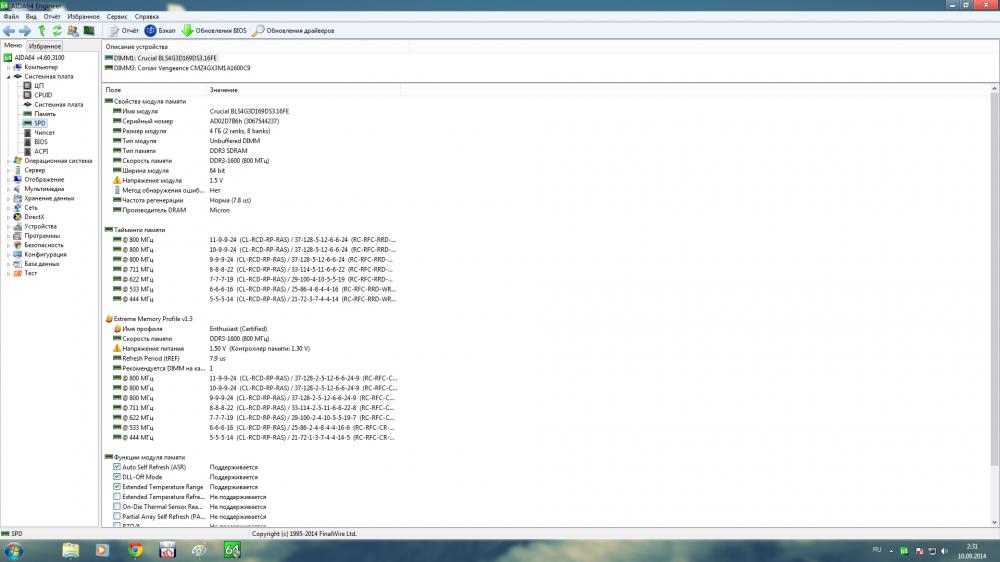This screenshot has height=562, width=1000.
Task: Select Память in the tree
Action: coord(45,114)
